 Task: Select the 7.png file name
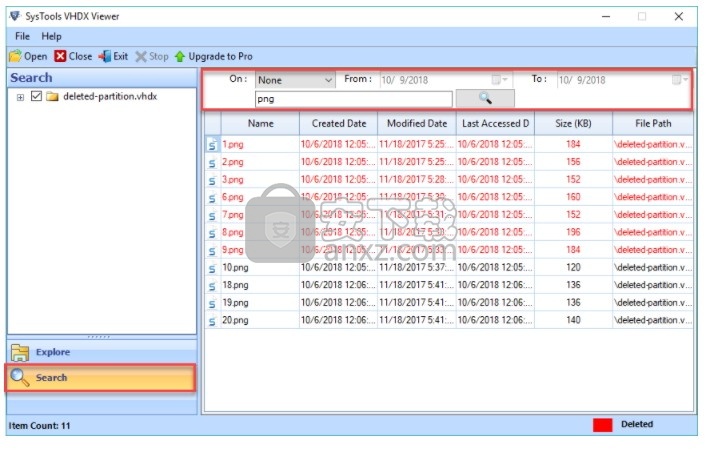233,215
